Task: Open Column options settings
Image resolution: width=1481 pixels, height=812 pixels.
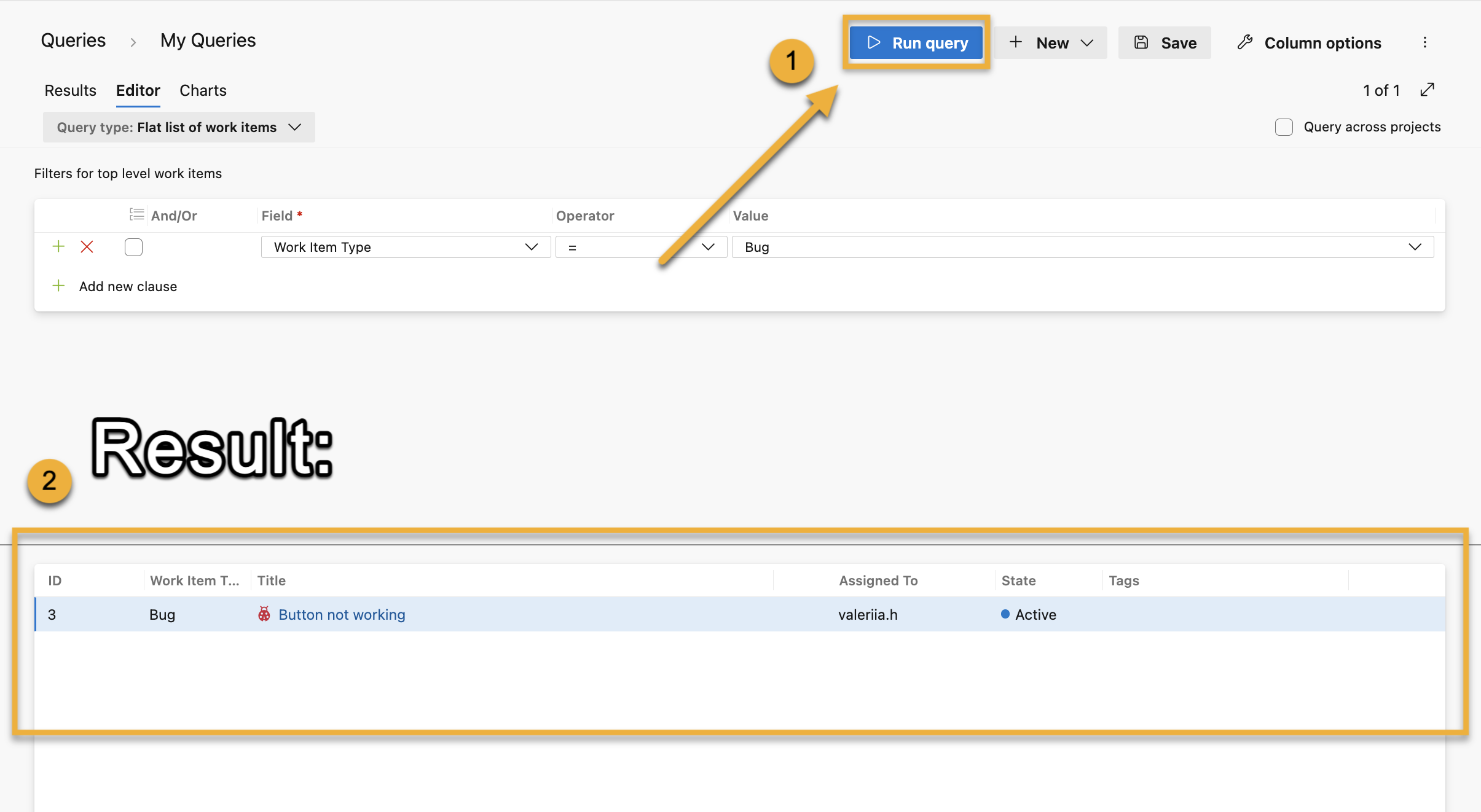Action: (x=1308, y=42)
